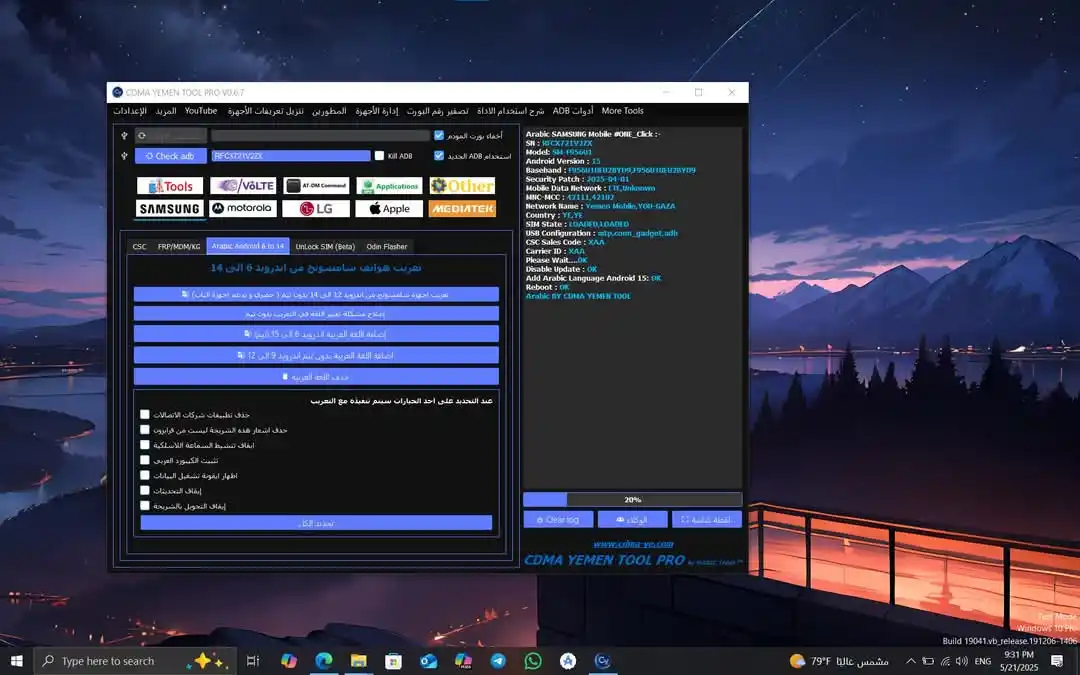
Task: Open the الإعدادات menu
Action: point(130,111)
